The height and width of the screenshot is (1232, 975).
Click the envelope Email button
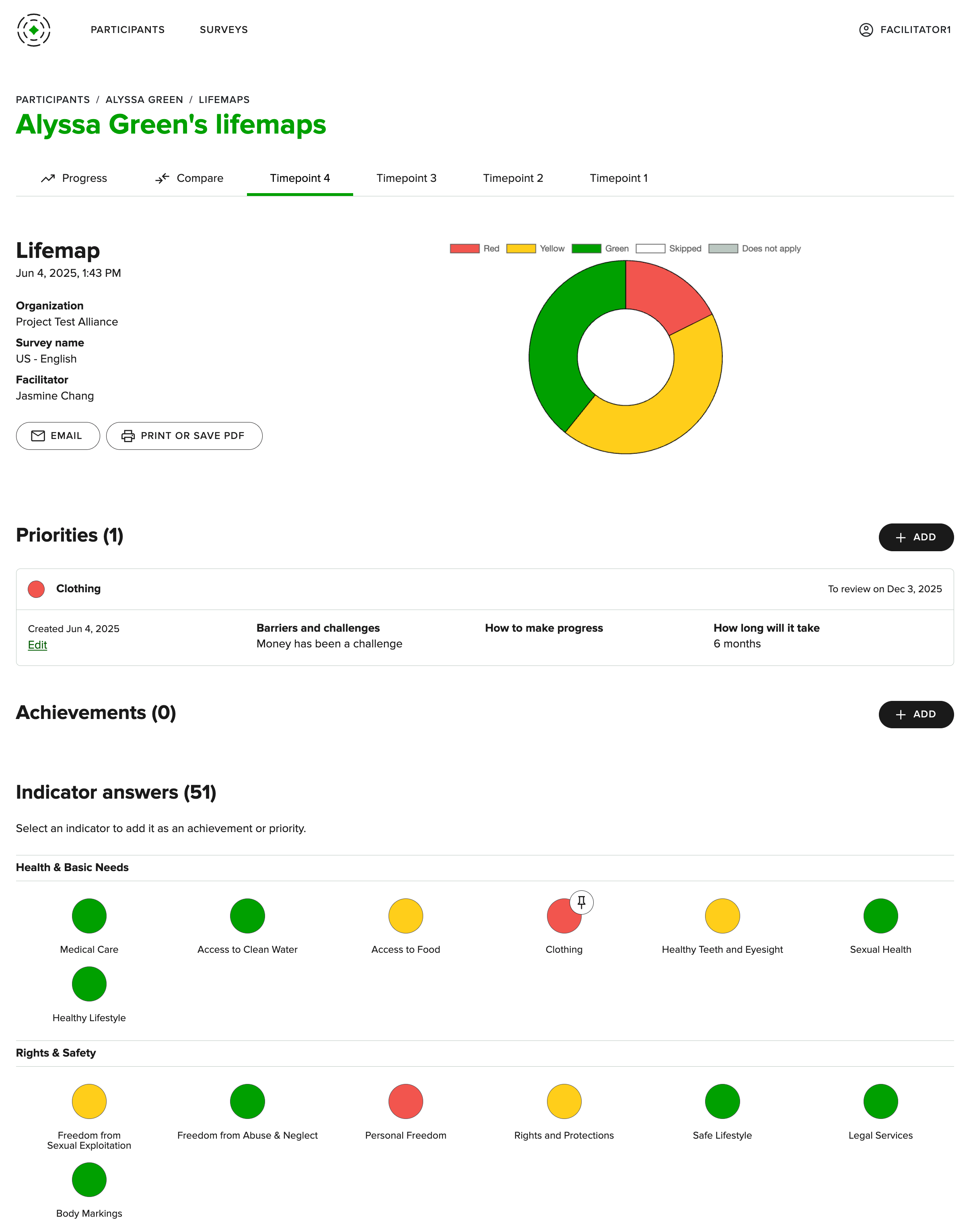click(x=58, y=436)
